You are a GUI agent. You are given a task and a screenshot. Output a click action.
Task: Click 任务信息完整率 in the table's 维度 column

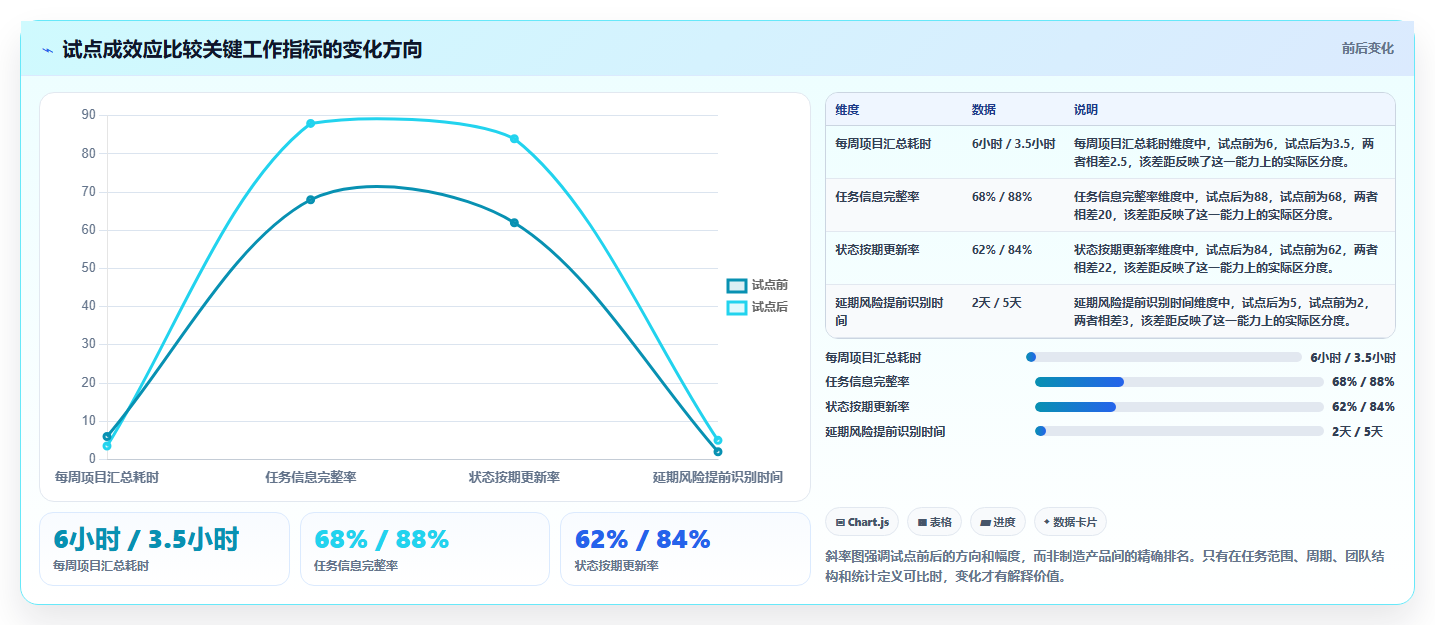[x=877, y=197]
